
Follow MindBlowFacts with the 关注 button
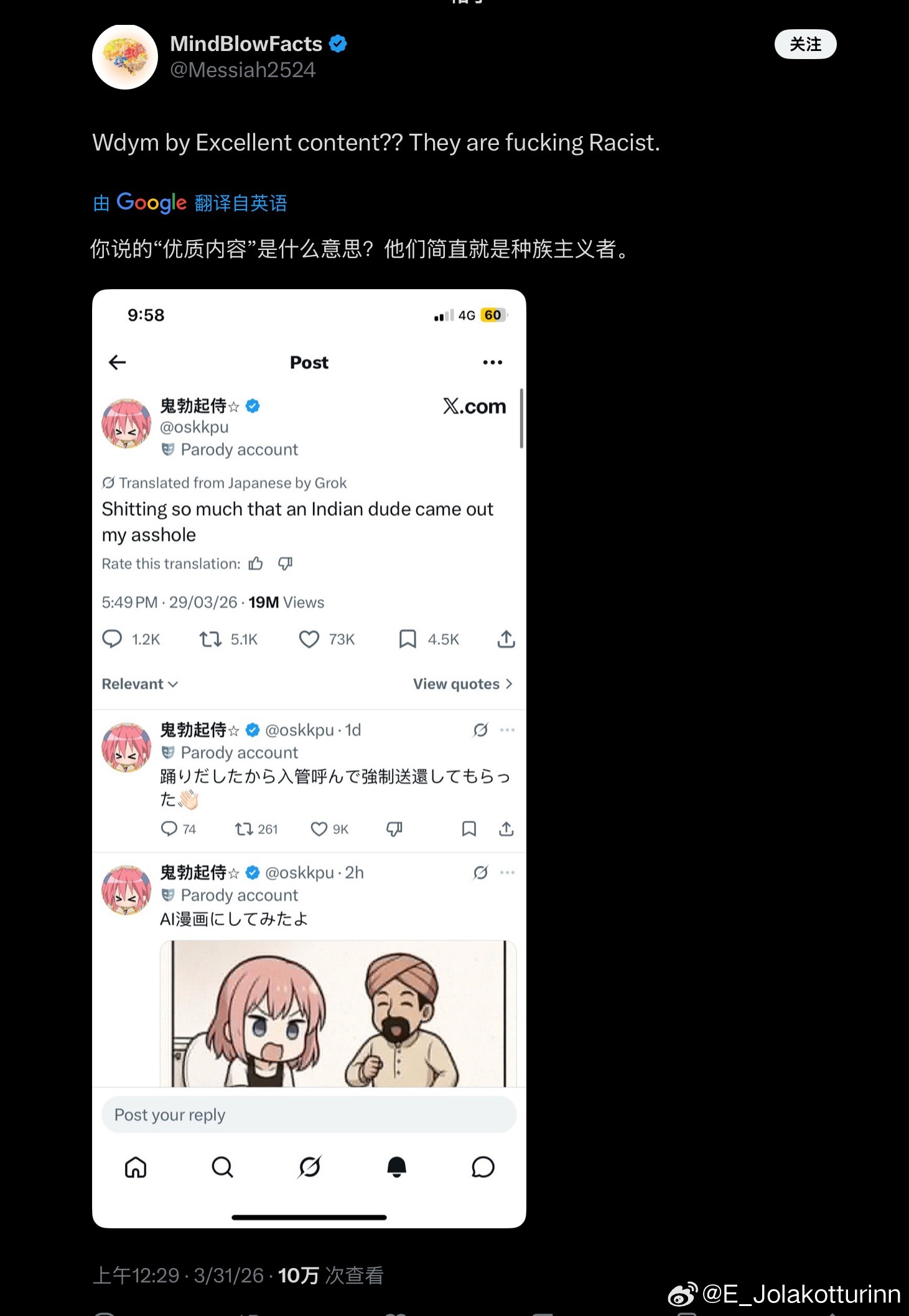point(805,44)
